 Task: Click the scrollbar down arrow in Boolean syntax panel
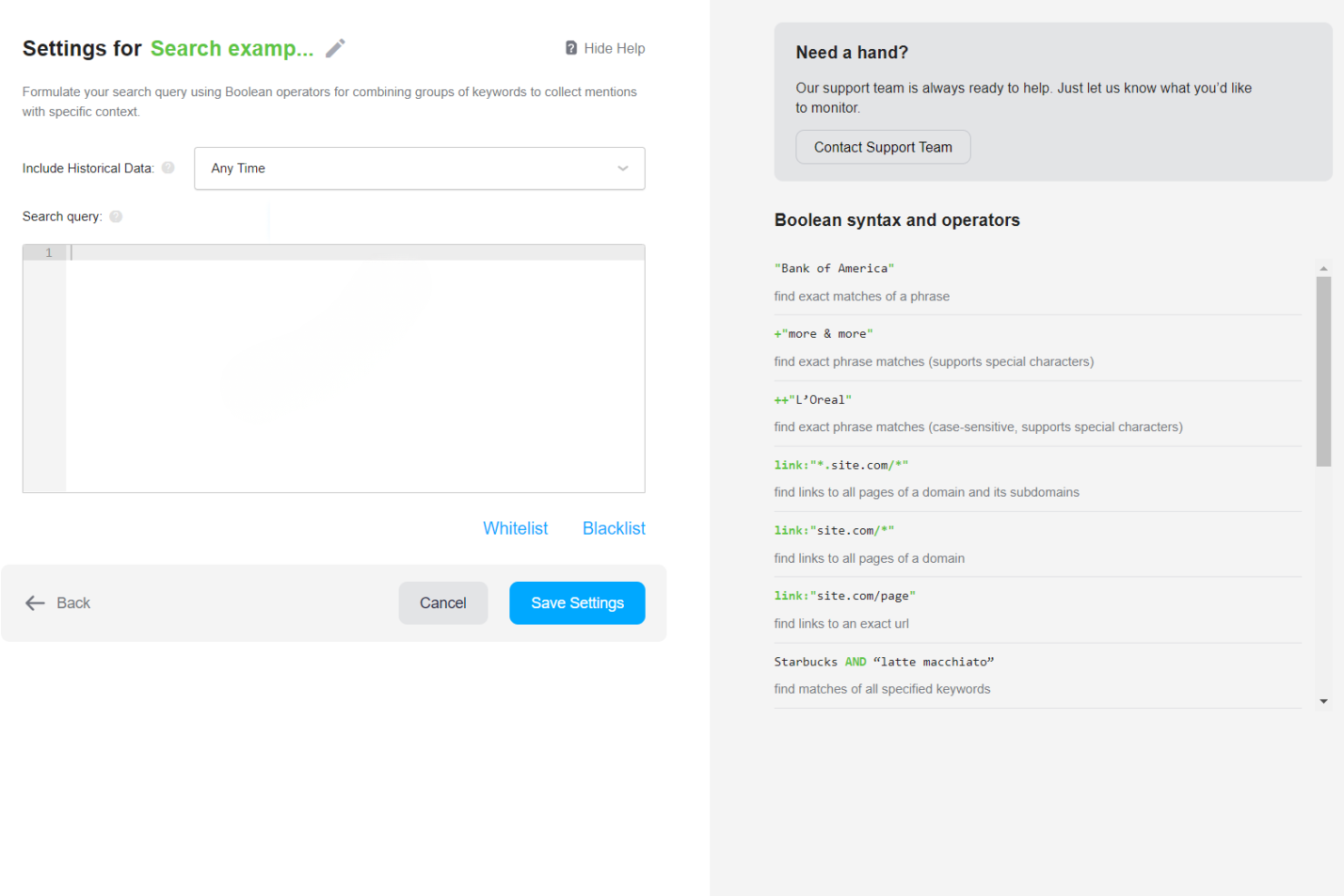(1324, 702)
